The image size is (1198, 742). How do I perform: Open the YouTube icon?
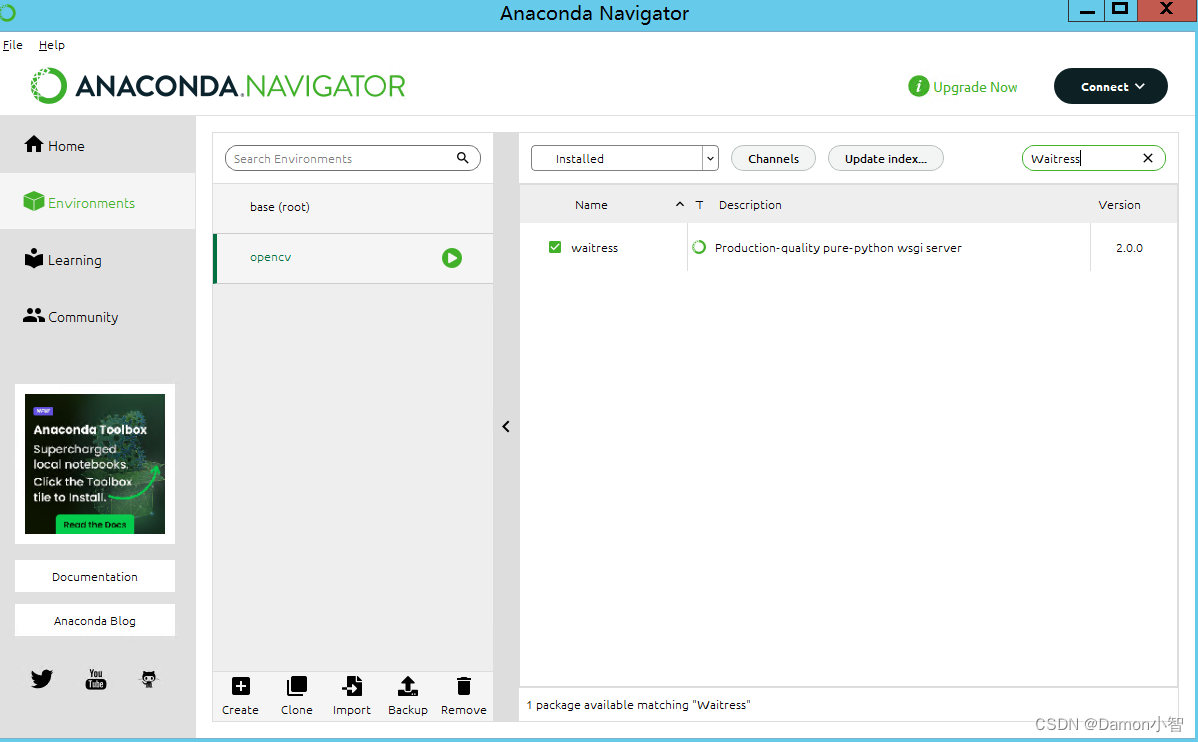coord(96,679)
